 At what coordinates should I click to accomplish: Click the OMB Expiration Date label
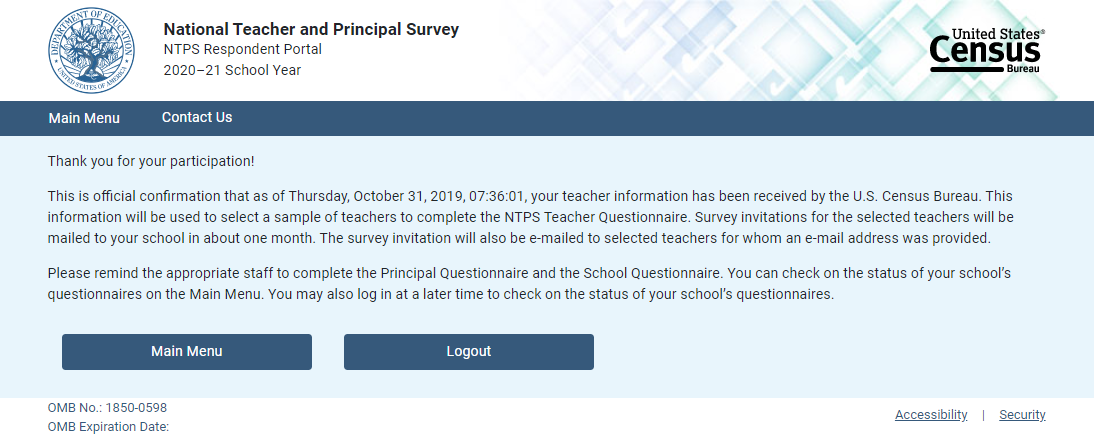(x=108, y=428)
